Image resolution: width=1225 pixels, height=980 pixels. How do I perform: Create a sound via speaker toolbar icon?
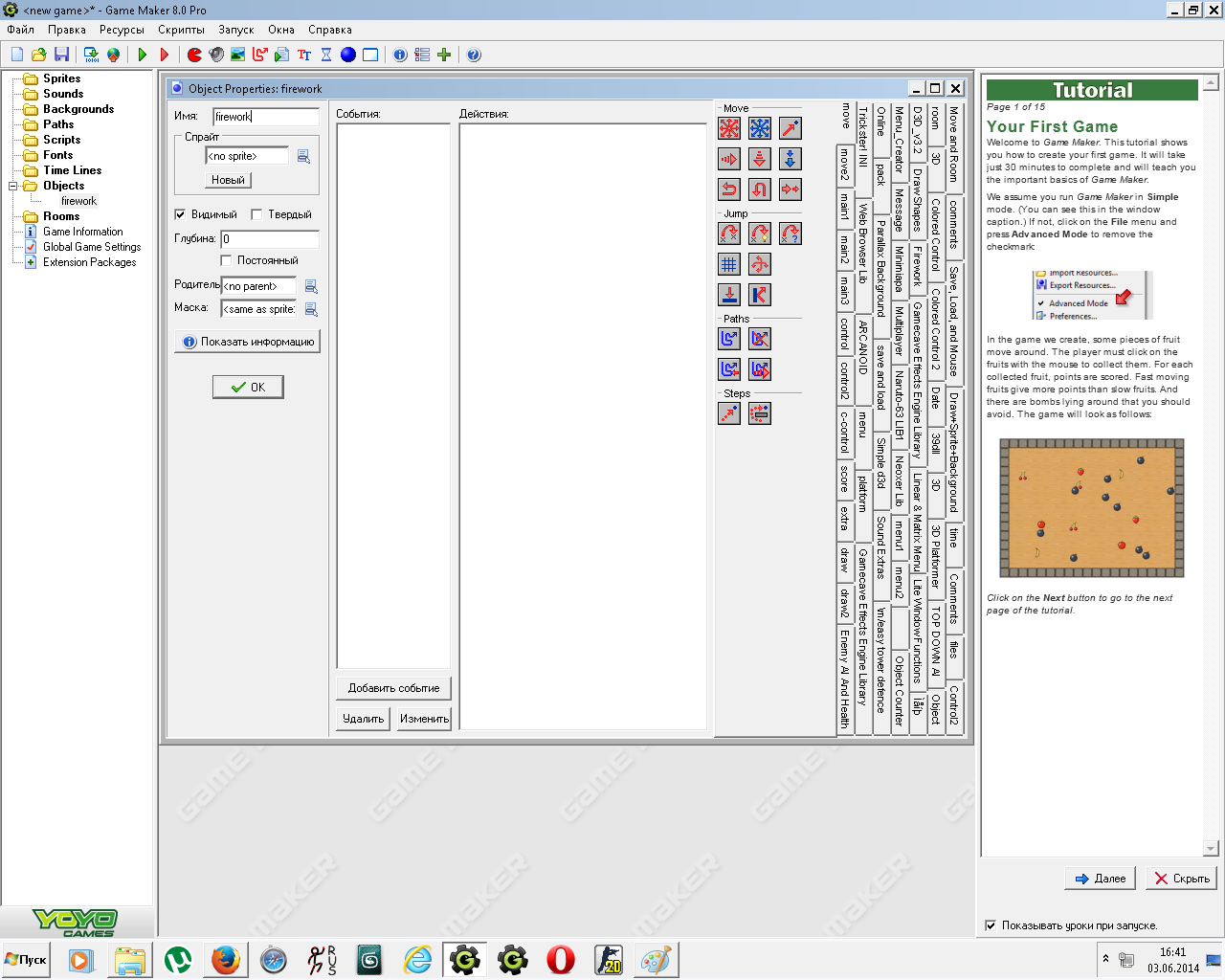[x=216, y=55]
